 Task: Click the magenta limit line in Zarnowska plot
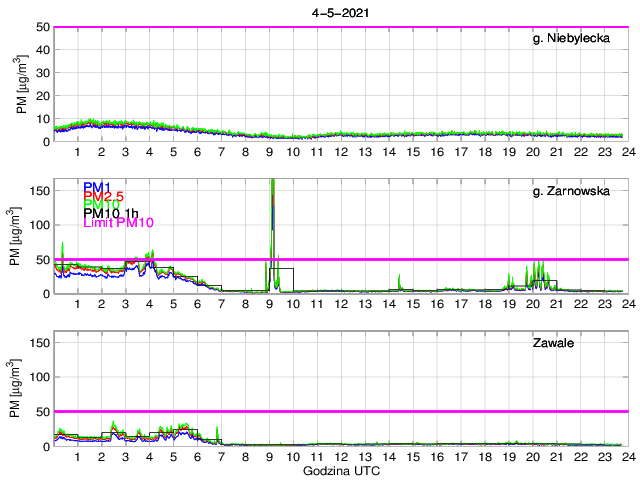pyautogui.click(x=341, y=259)
